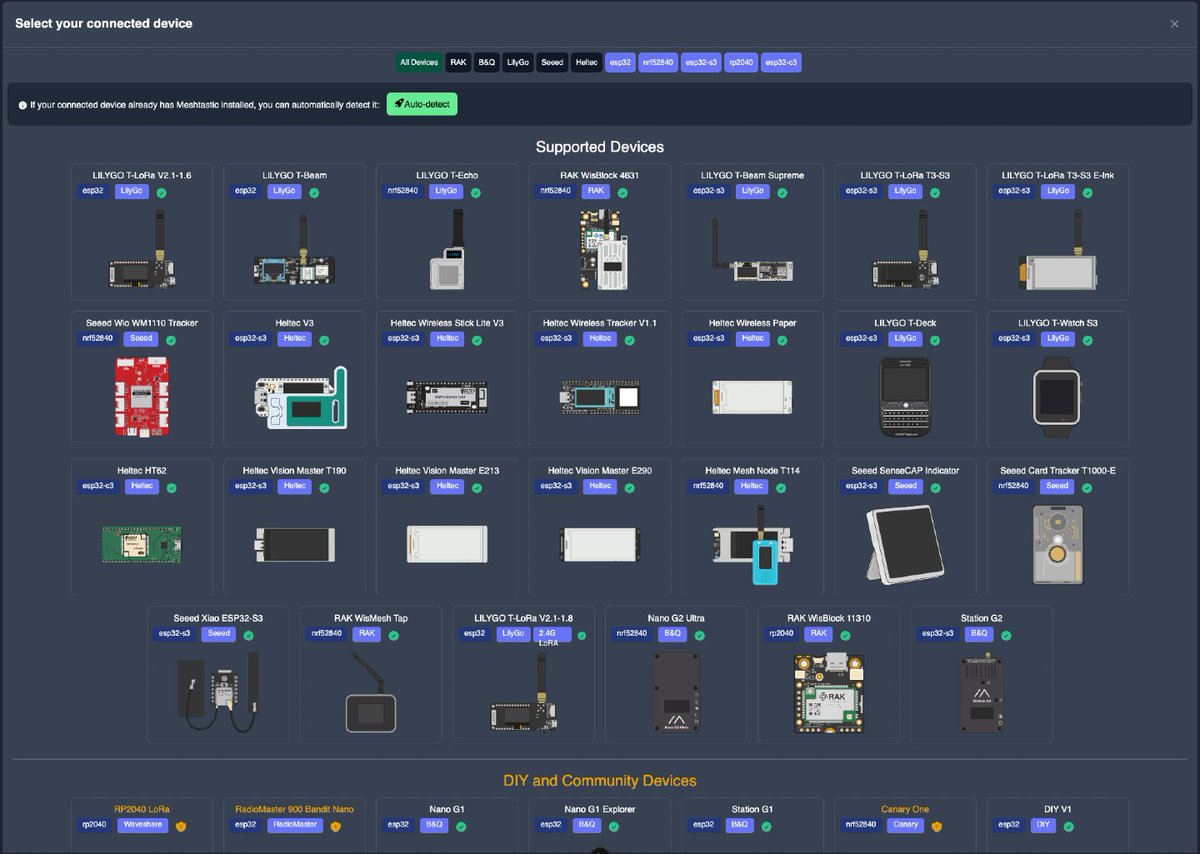Show only Seeed devices in top filter

point(552,62)
